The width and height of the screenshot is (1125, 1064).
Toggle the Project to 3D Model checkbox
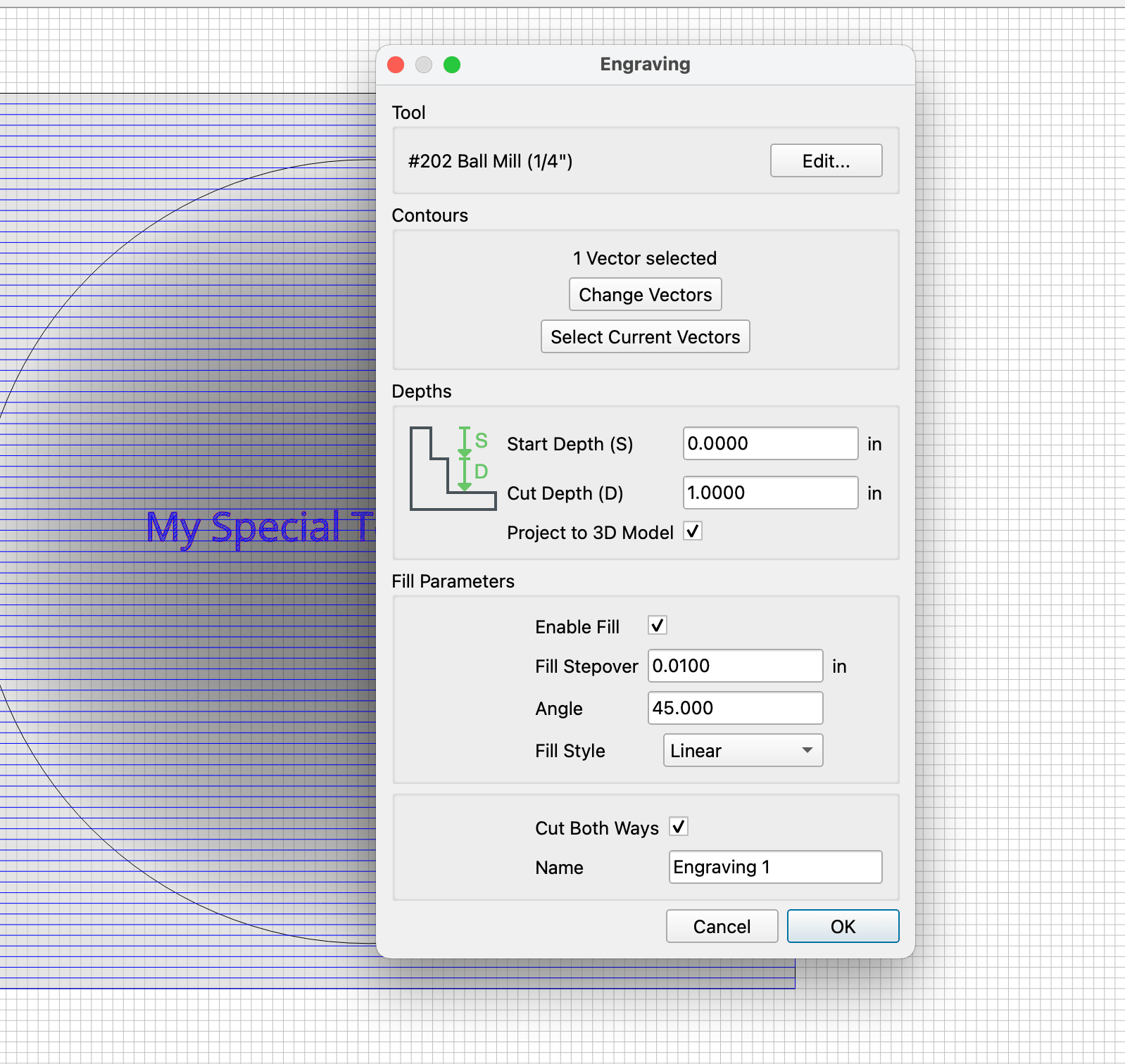[x=693, y=531]
